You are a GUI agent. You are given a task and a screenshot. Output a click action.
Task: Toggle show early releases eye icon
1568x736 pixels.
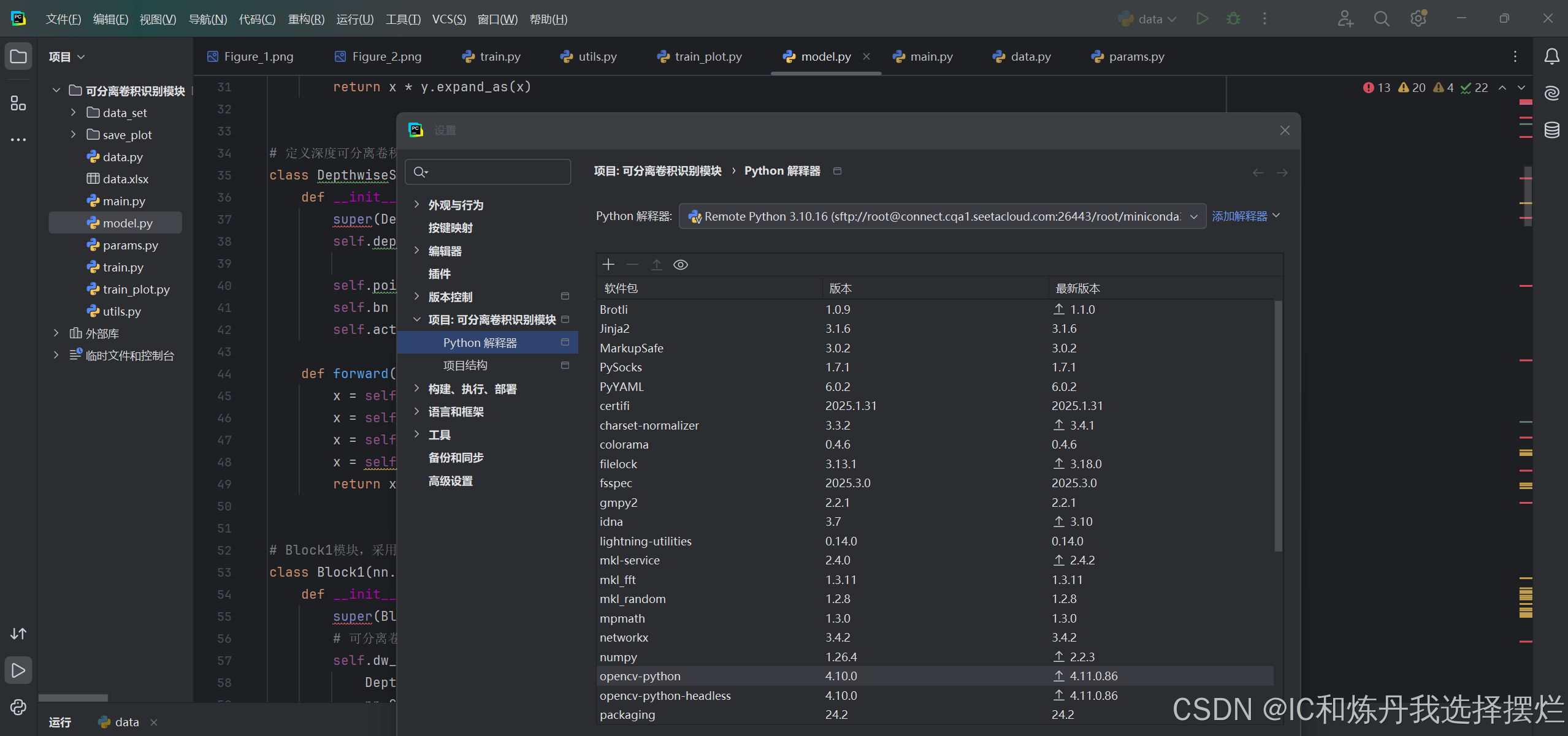[x=681, y=264]
